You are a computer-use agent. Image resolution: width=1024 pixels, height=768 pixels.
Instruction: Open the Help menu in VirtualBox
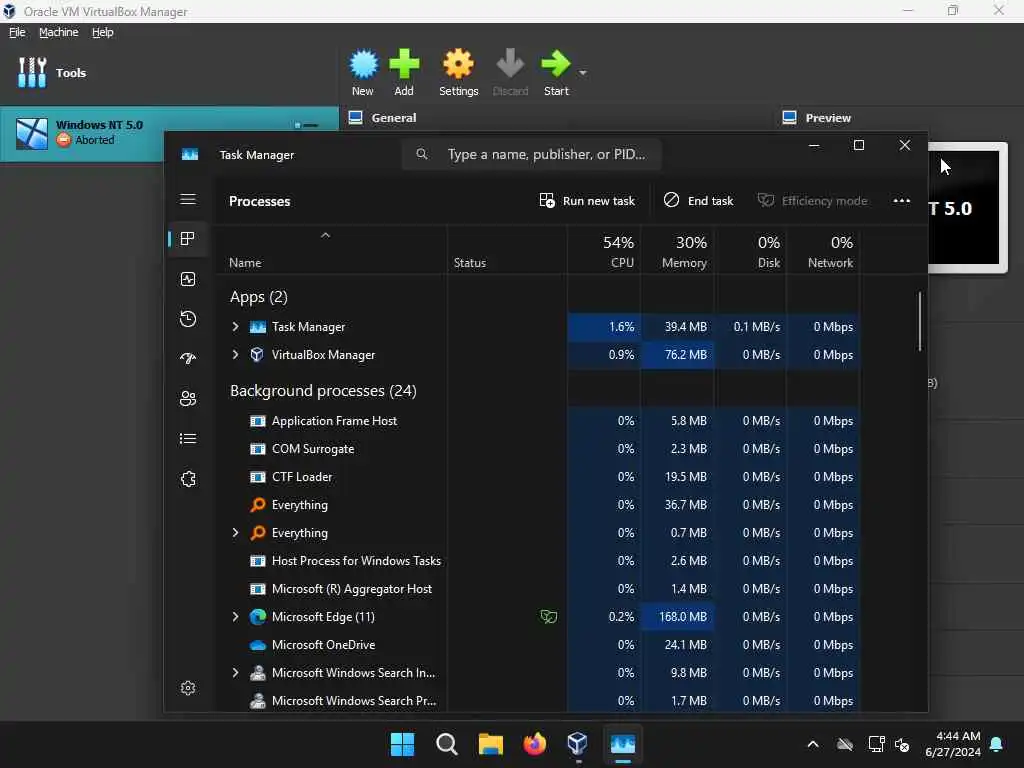pos(103,32)
